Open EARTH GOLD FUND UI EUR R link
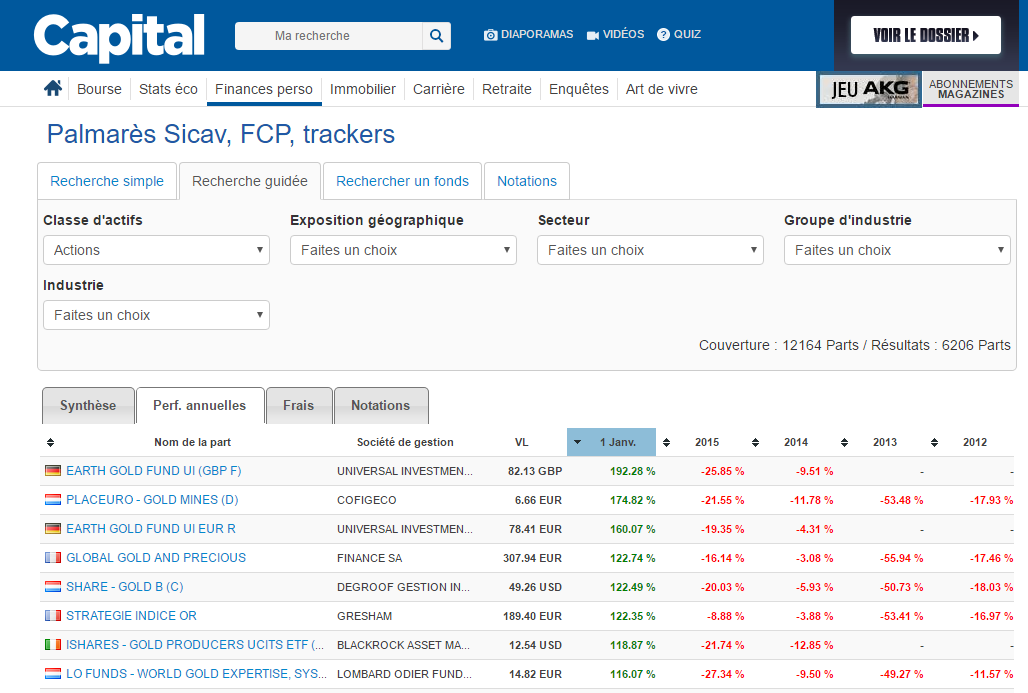Viewport: 1028px width, 693px height. [151, 528]
